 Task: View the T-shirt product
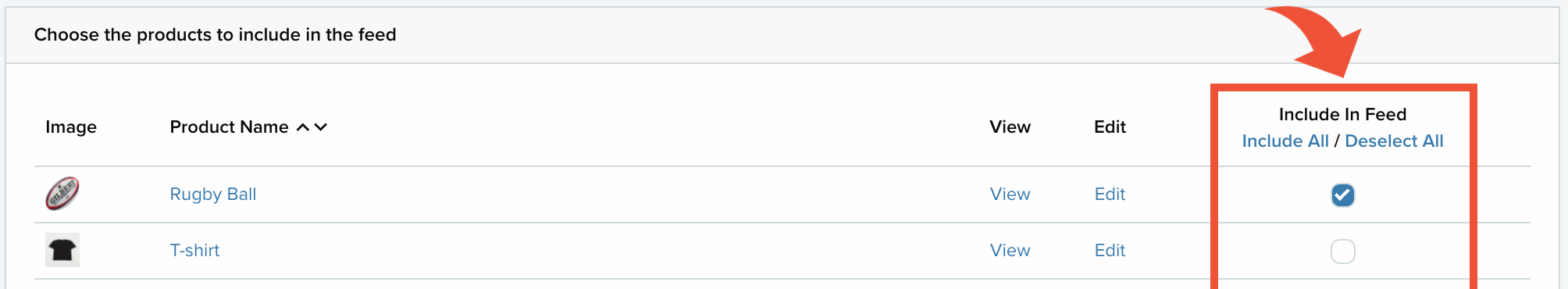[x=1010, y=250]
